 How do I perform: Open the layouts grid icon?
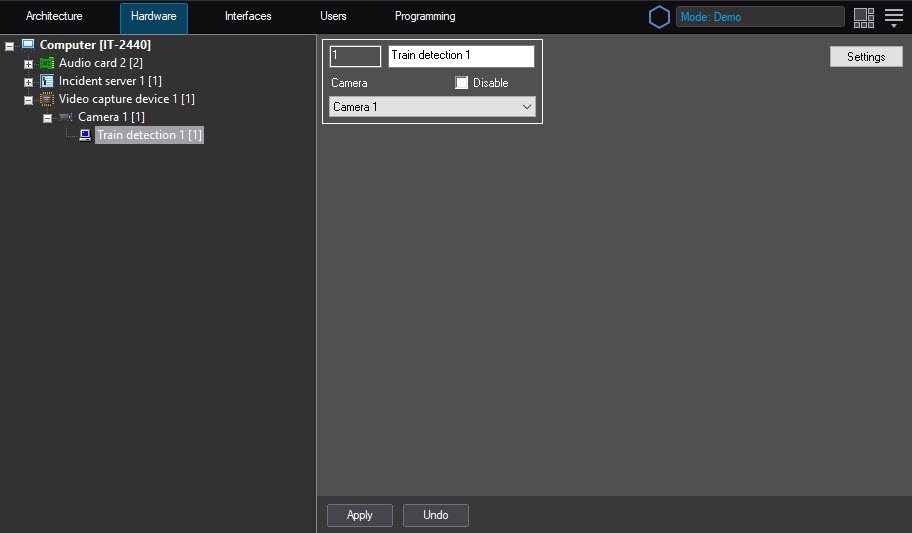864,17
